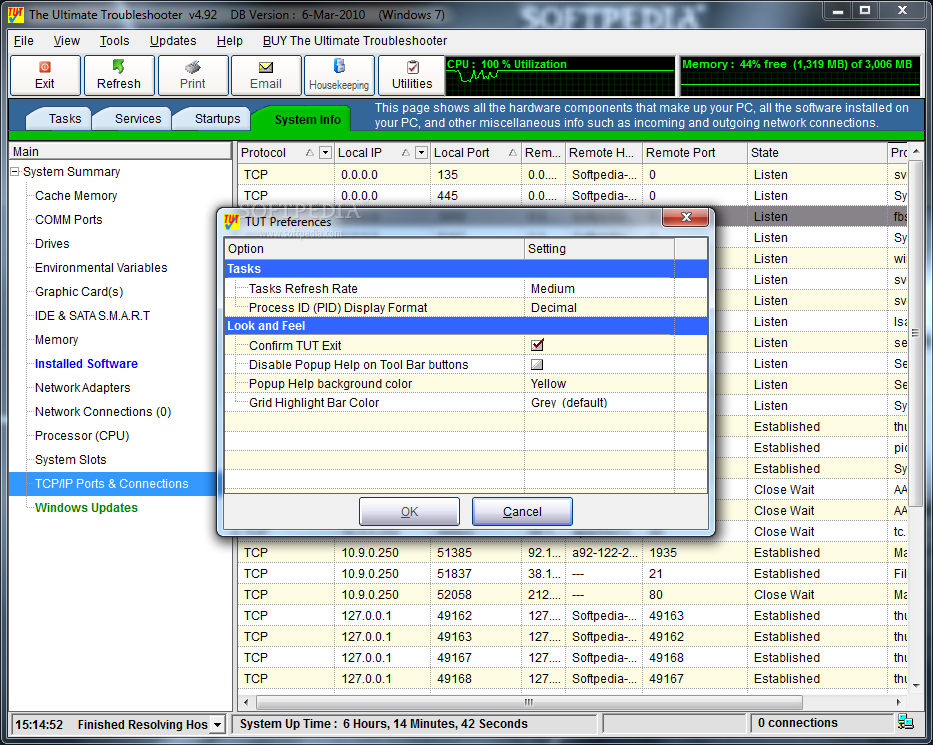Change Grid Highlight Bar Color Grey setting

[599, 403]
